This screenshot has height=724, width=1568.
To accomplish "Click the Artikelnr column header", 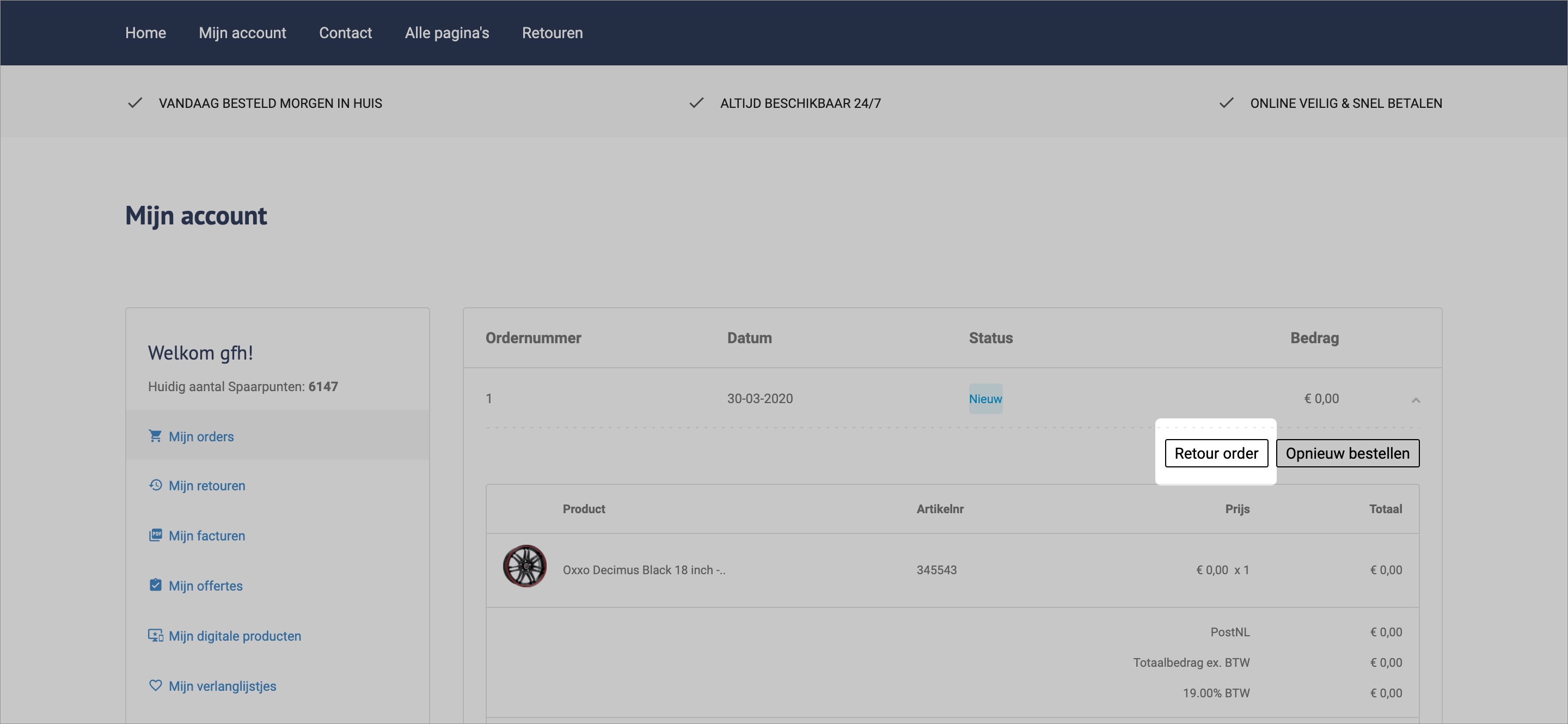I will click(x=940, y=509).
